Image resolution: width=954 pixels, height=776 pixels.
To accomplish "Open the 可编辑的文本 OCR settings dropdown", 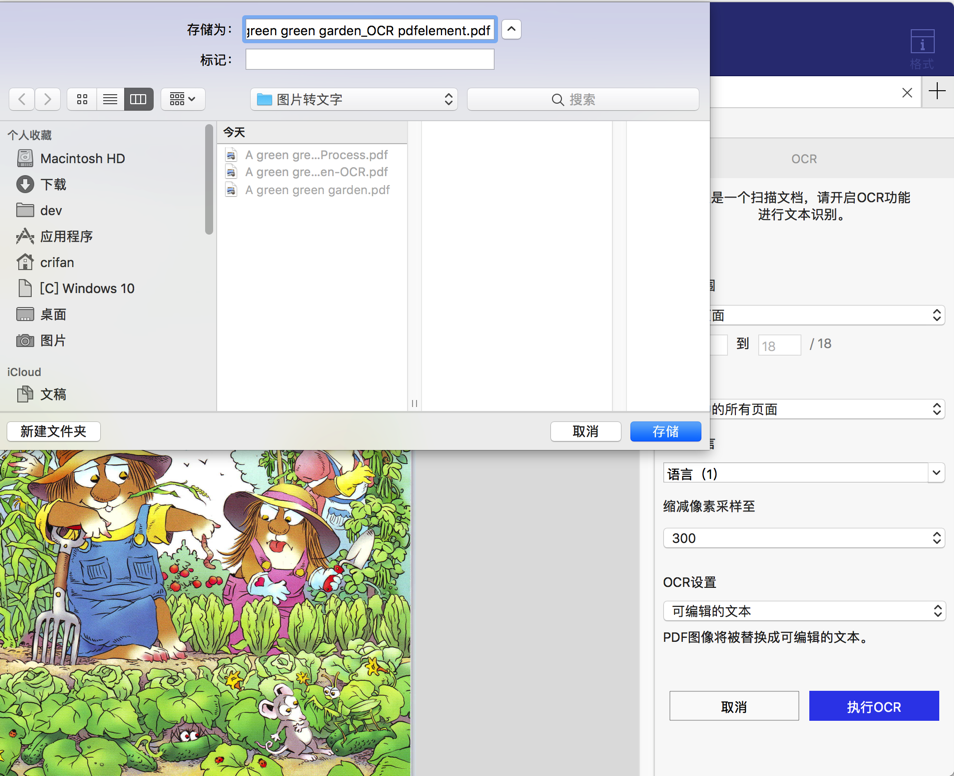I will (804, 610).
